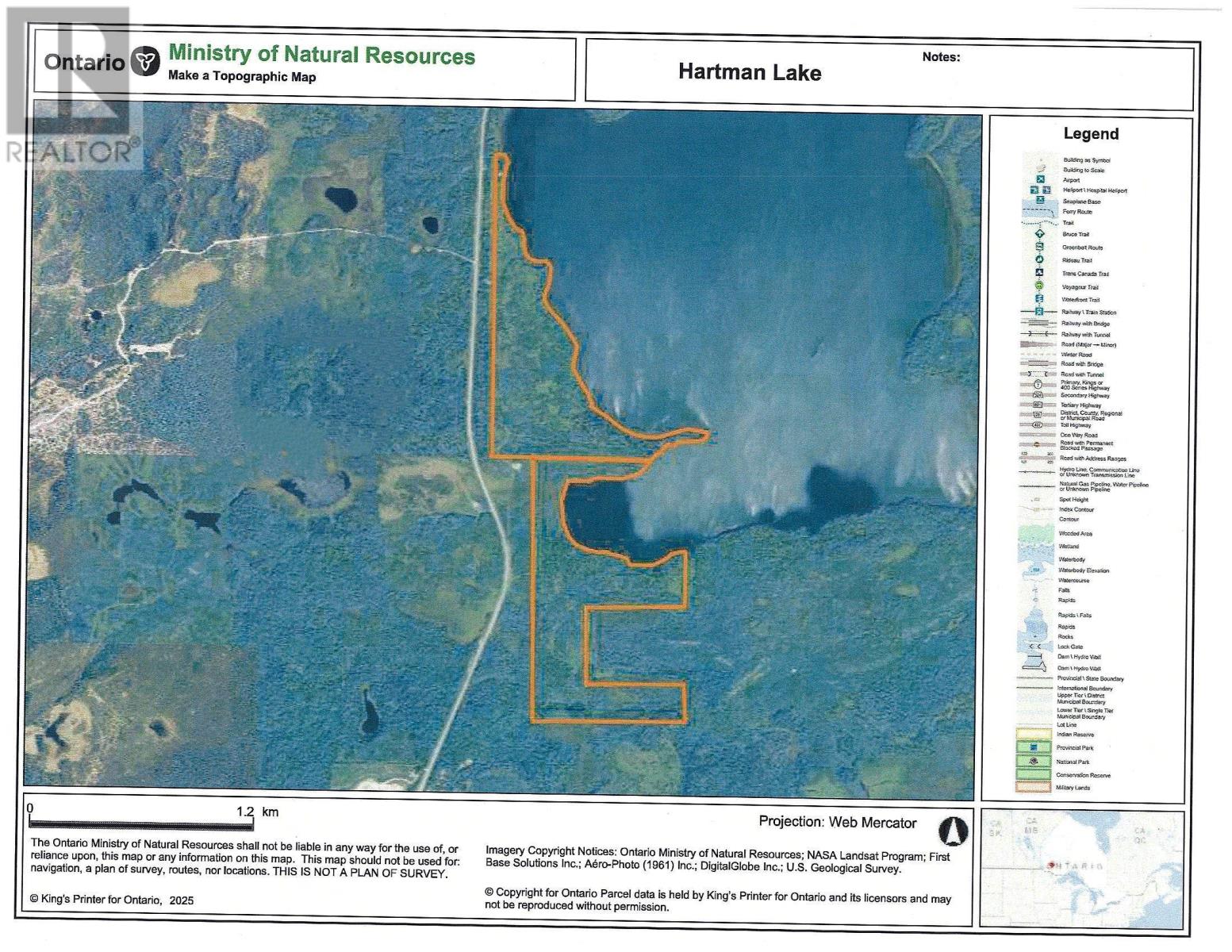Click the Indian Reserve yellow swatch

point(1033,735)
